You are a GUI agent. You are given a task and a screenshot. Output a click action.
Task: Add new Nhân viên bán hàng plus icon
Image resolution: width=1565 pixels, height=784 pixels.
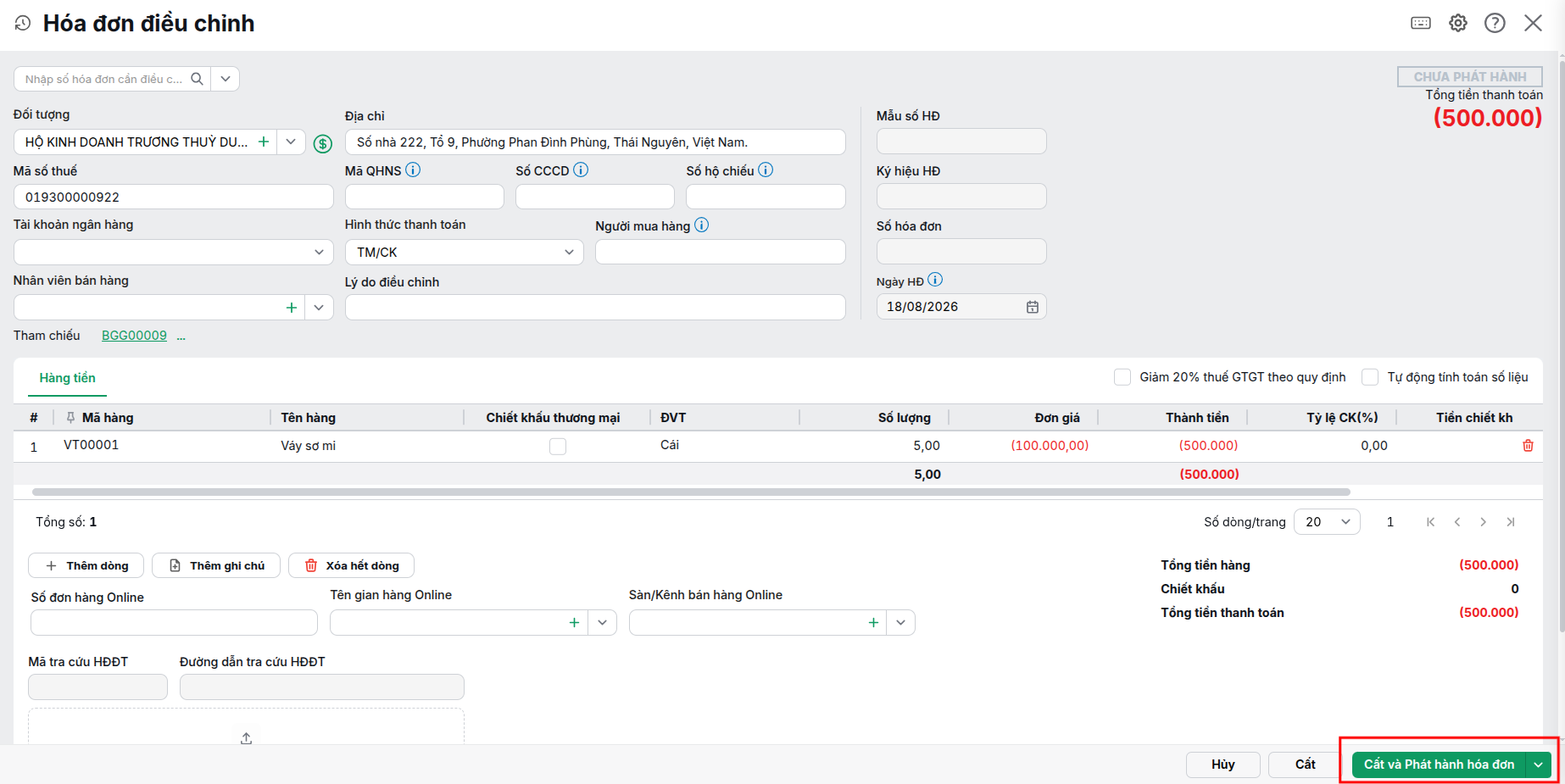point(292,308)
